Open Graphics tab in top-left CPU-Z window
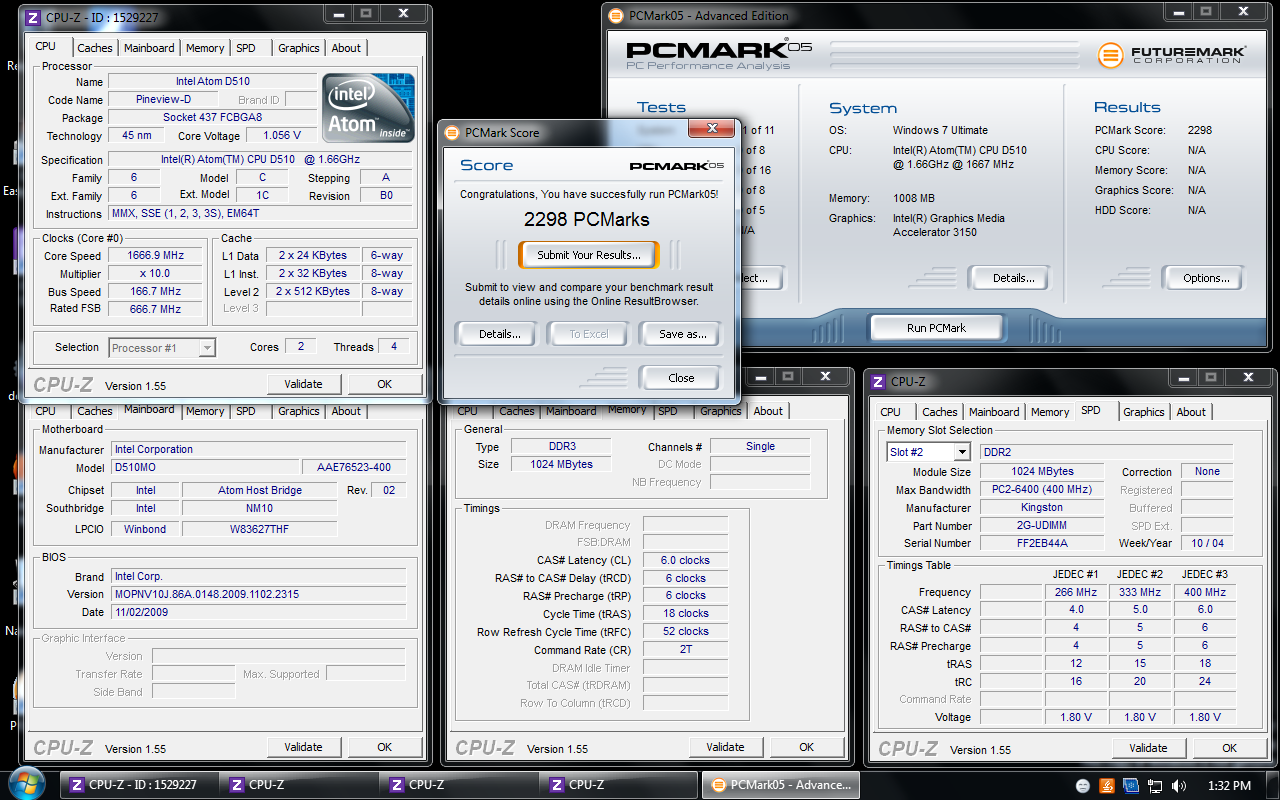Screen dimensions: 1280x800 pos(299,48)
